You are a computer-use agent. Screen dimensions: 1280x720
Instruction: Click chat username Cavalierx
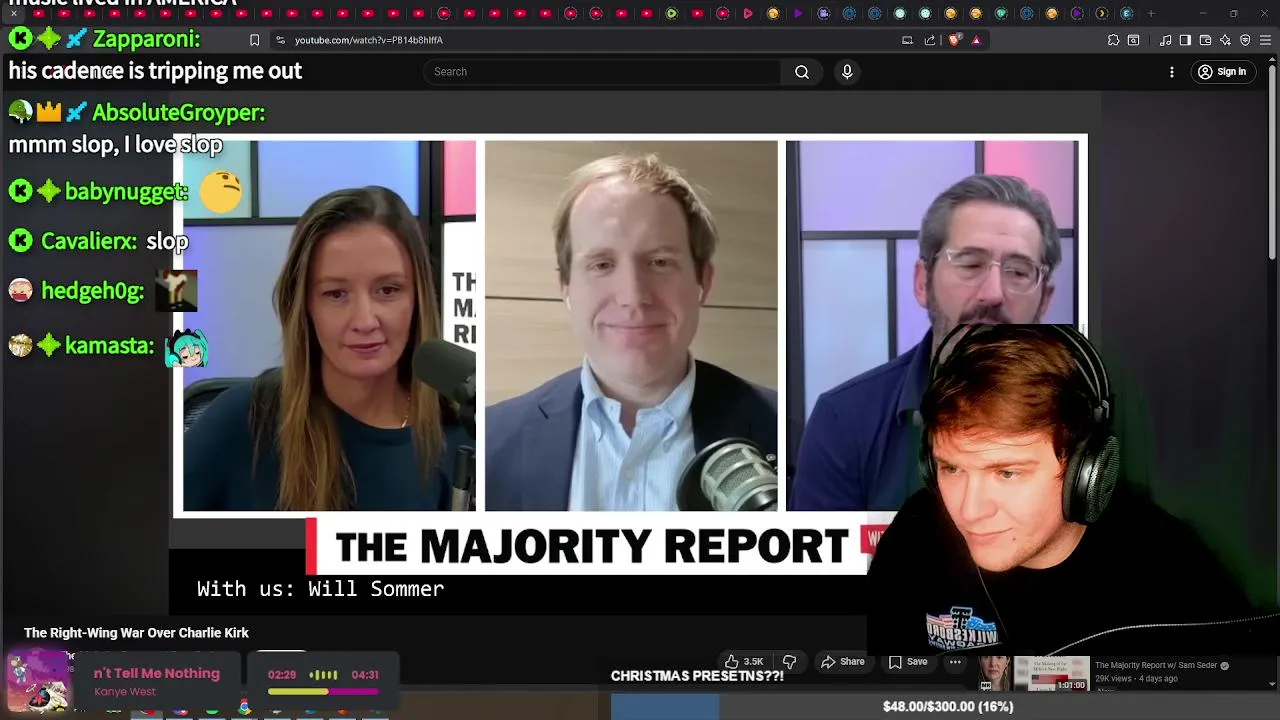click(89, 241)
